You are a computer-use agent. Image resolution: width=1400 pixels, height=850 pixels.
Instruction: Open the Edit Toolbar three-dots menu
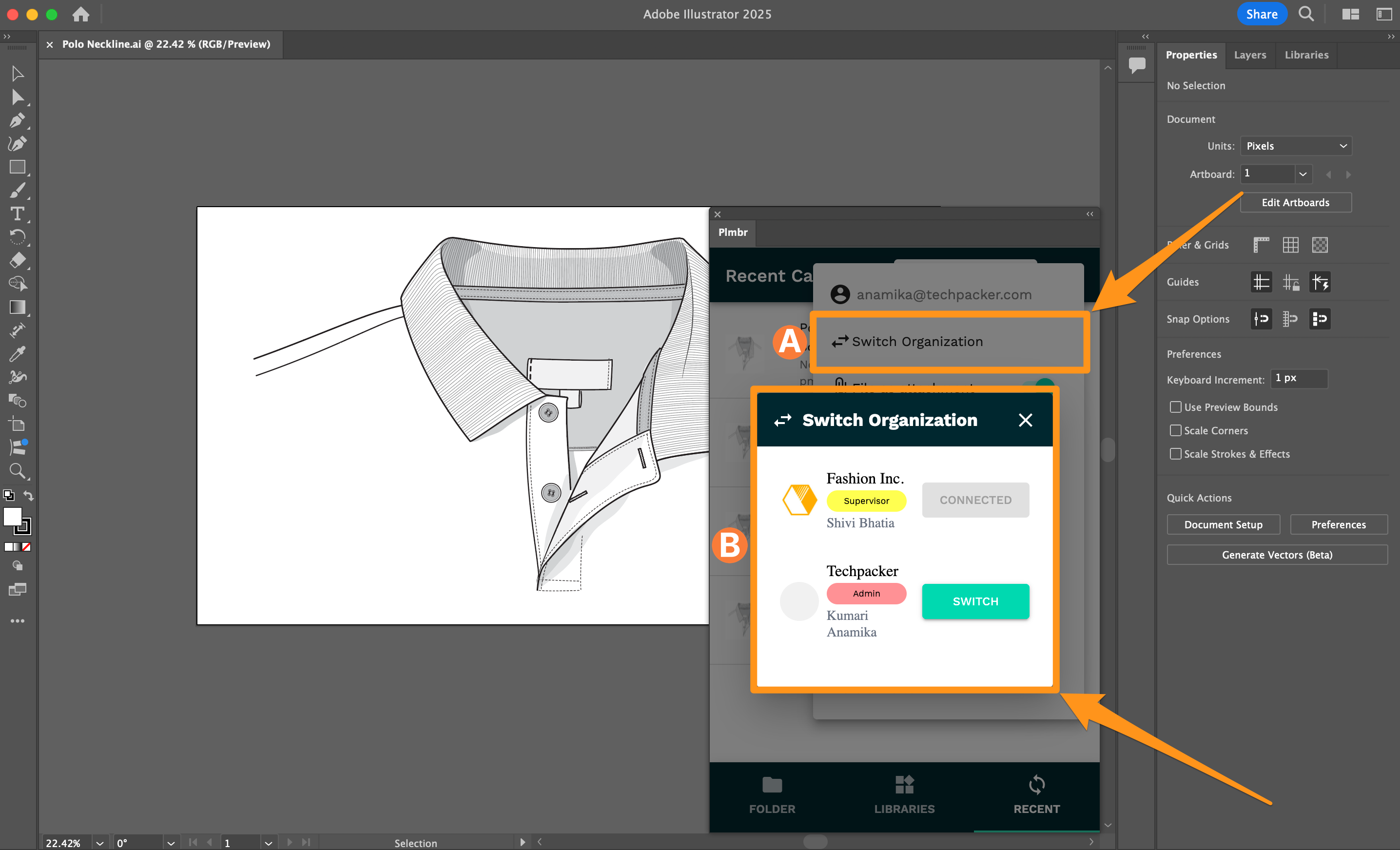pos(18,621)
